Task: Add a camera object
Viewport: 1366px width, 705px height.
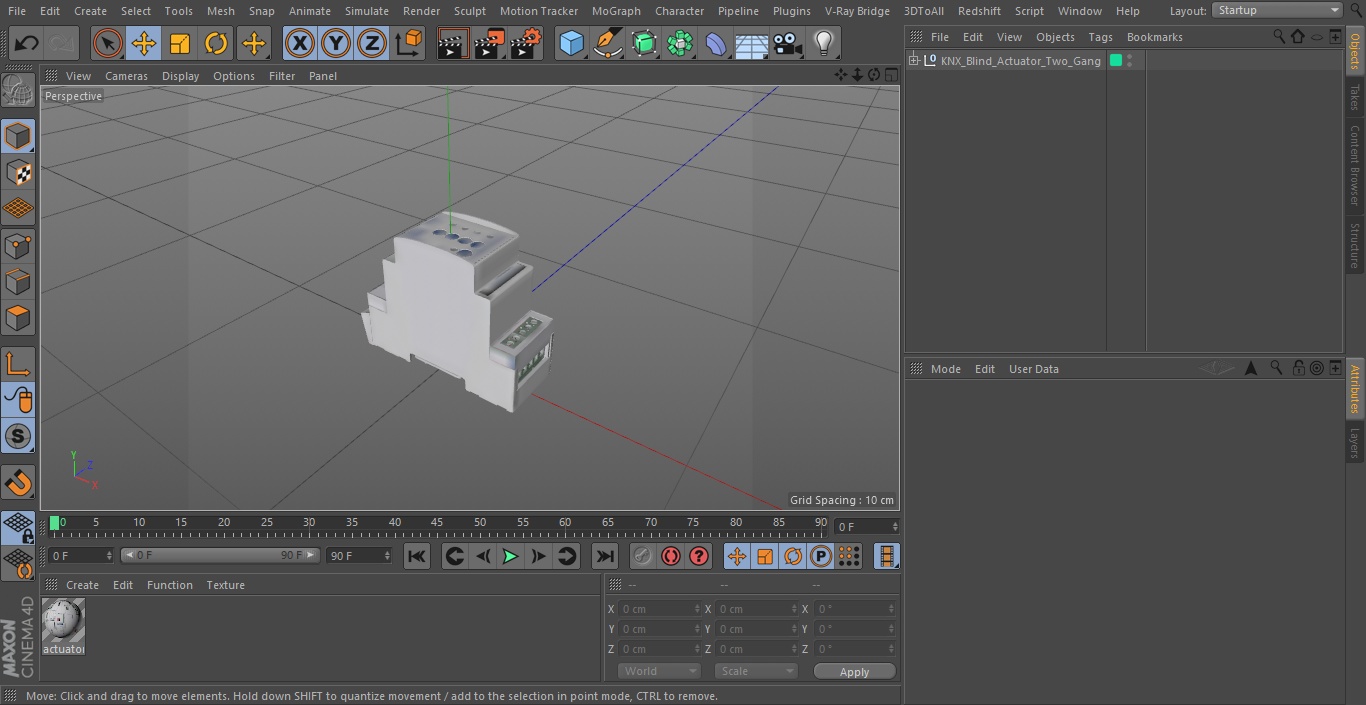Action: (x=788, y=43)
